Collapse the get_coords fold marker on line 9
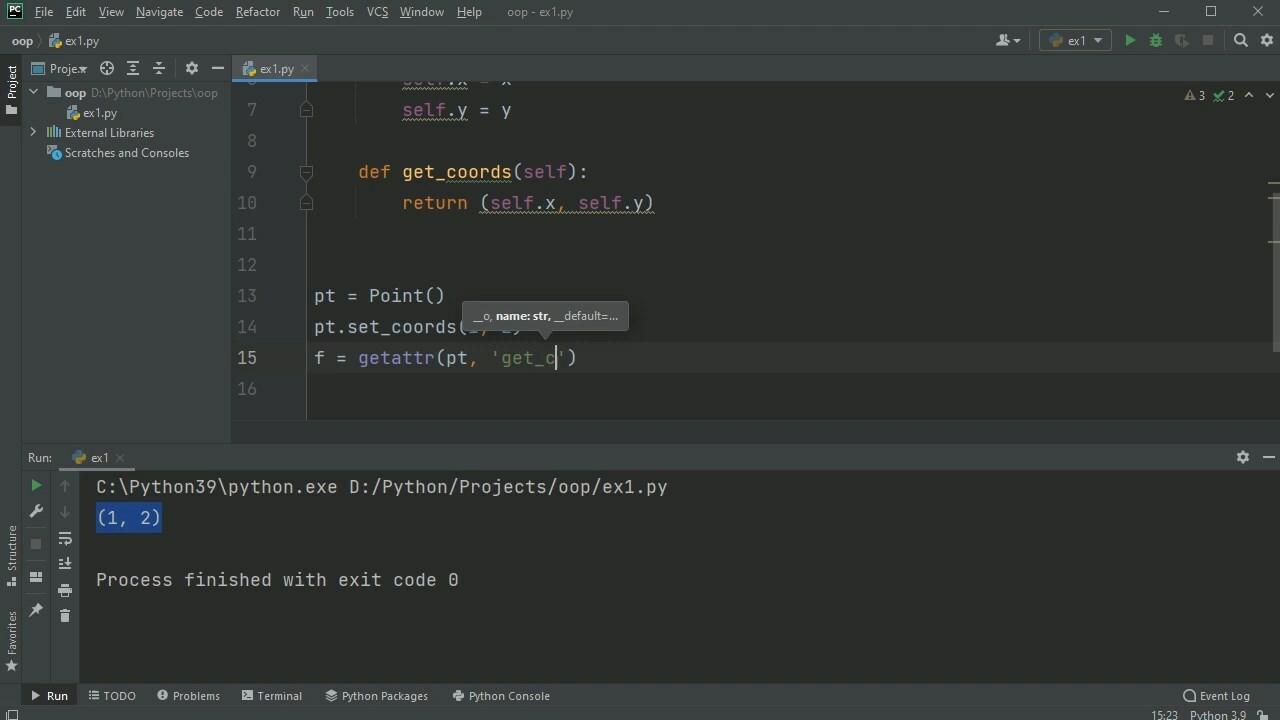The width and height of the screenshot is (1280, 720). pyautogui.click(x=306, y=172)
